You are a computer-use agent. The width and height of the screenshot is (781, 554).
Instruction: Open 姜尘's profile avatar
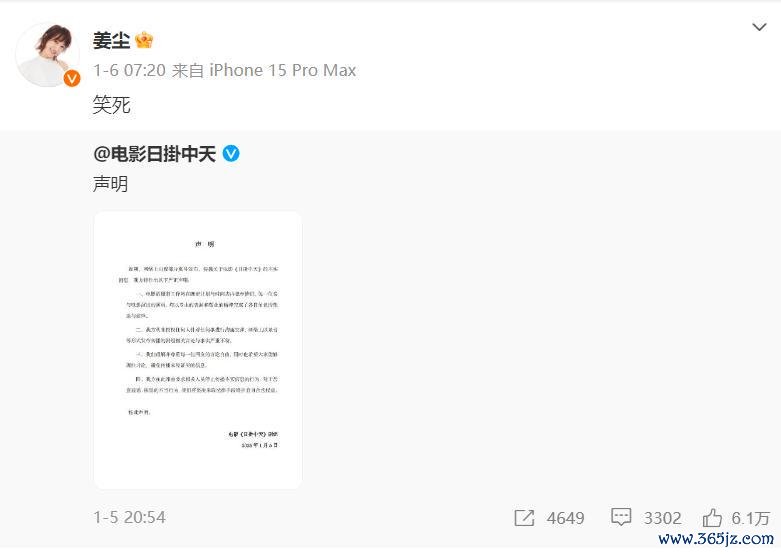coord(48,54)
